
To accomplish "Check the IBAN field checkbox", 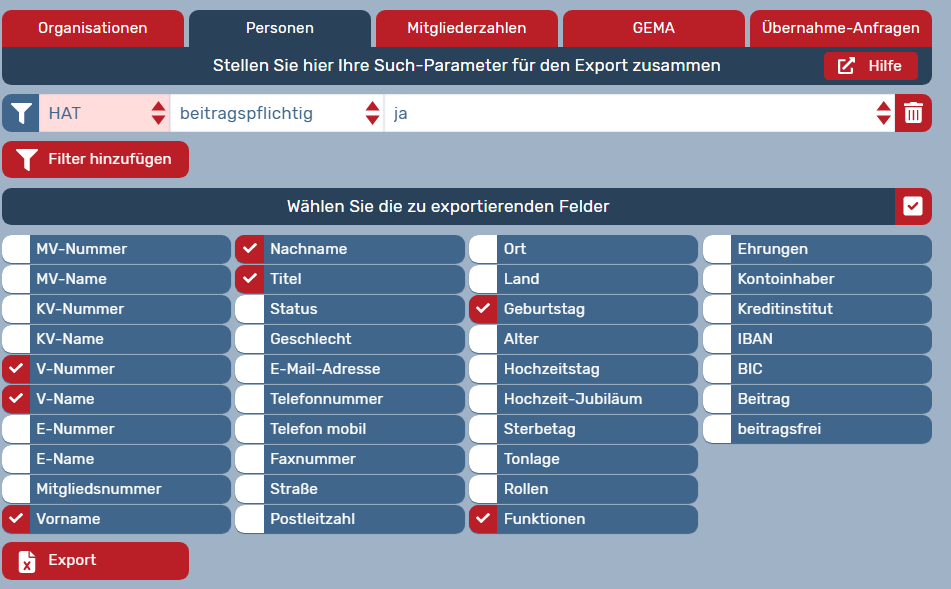I will tap(718, 339).
